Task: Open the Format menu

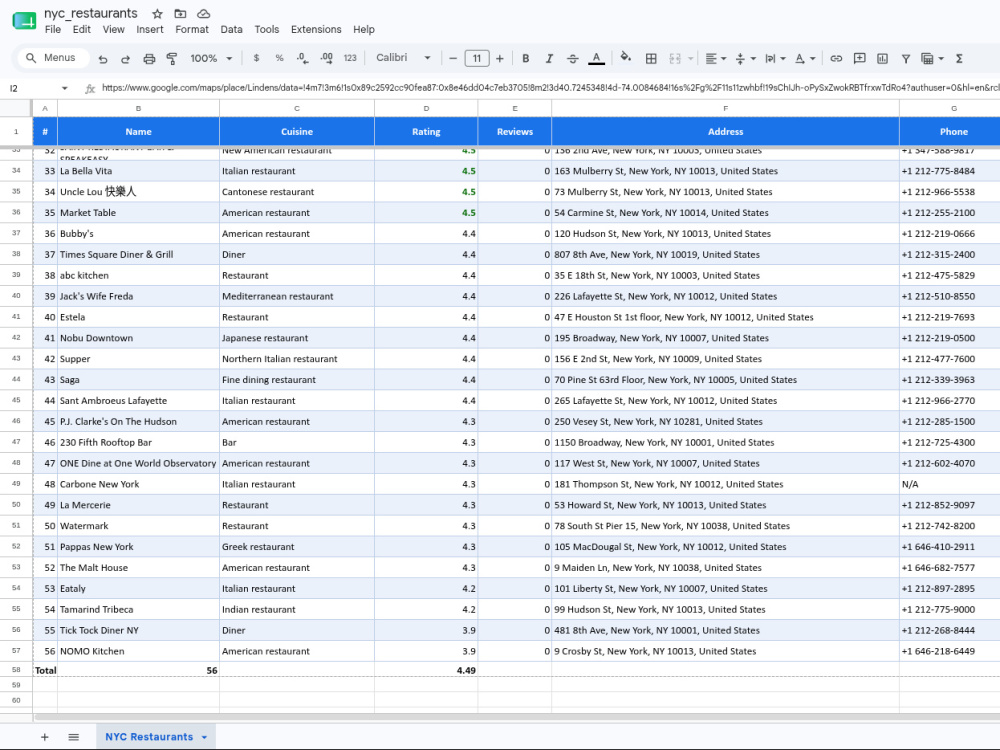Action: coord(192,29)
